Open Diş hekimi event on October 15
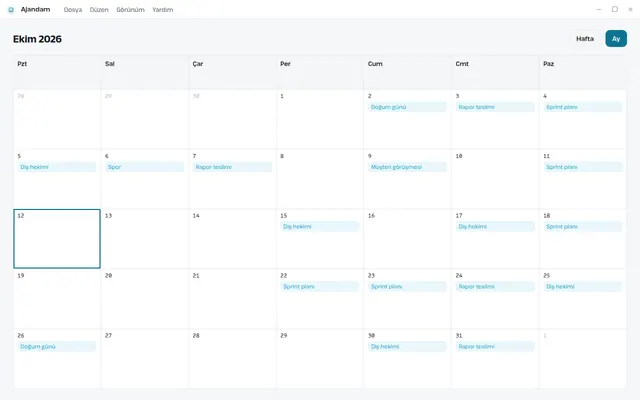This screenshot has height=400, width=640. (320, 227)
